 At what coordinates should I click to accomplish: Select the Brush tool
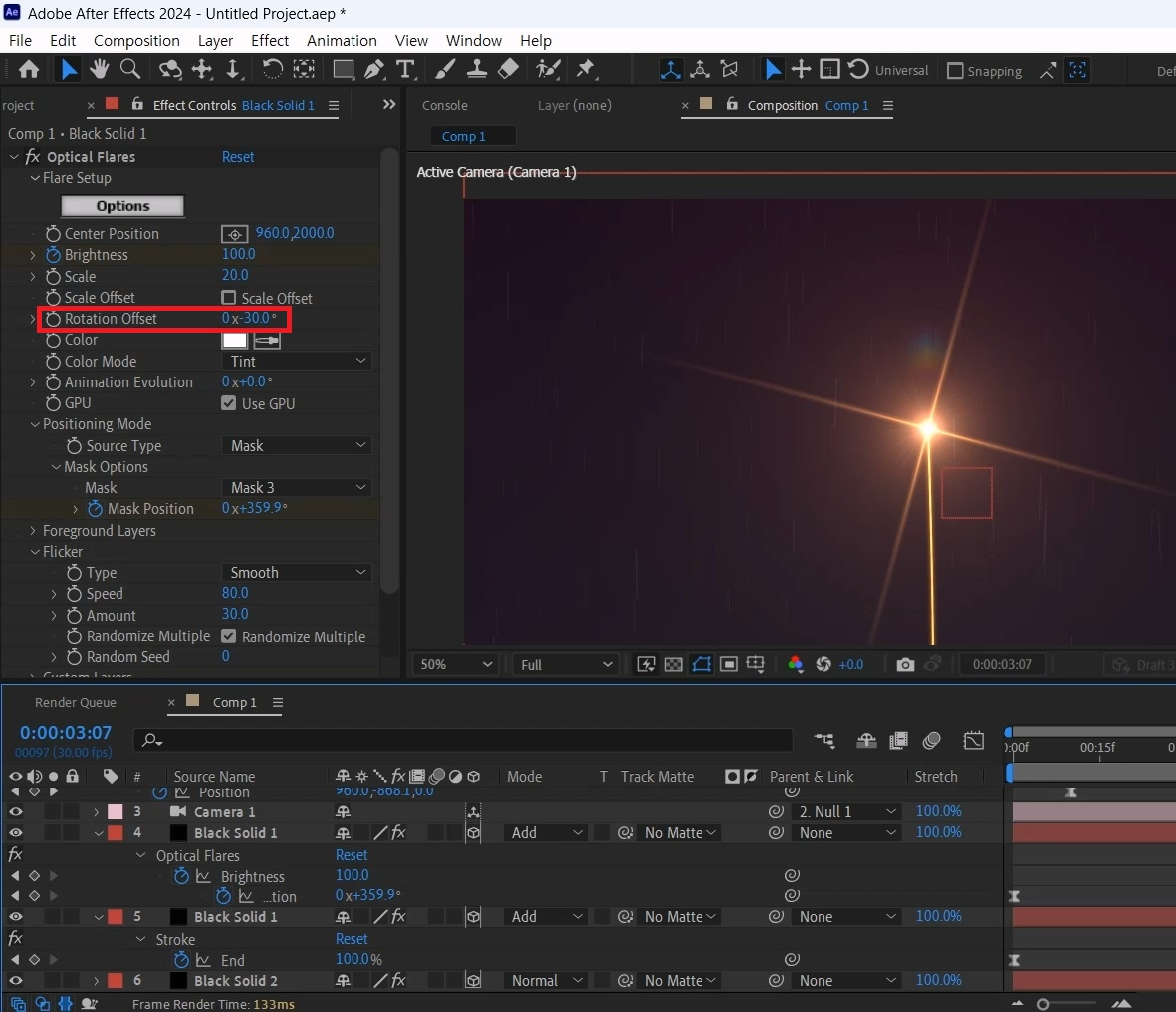(x=445, y=70)
